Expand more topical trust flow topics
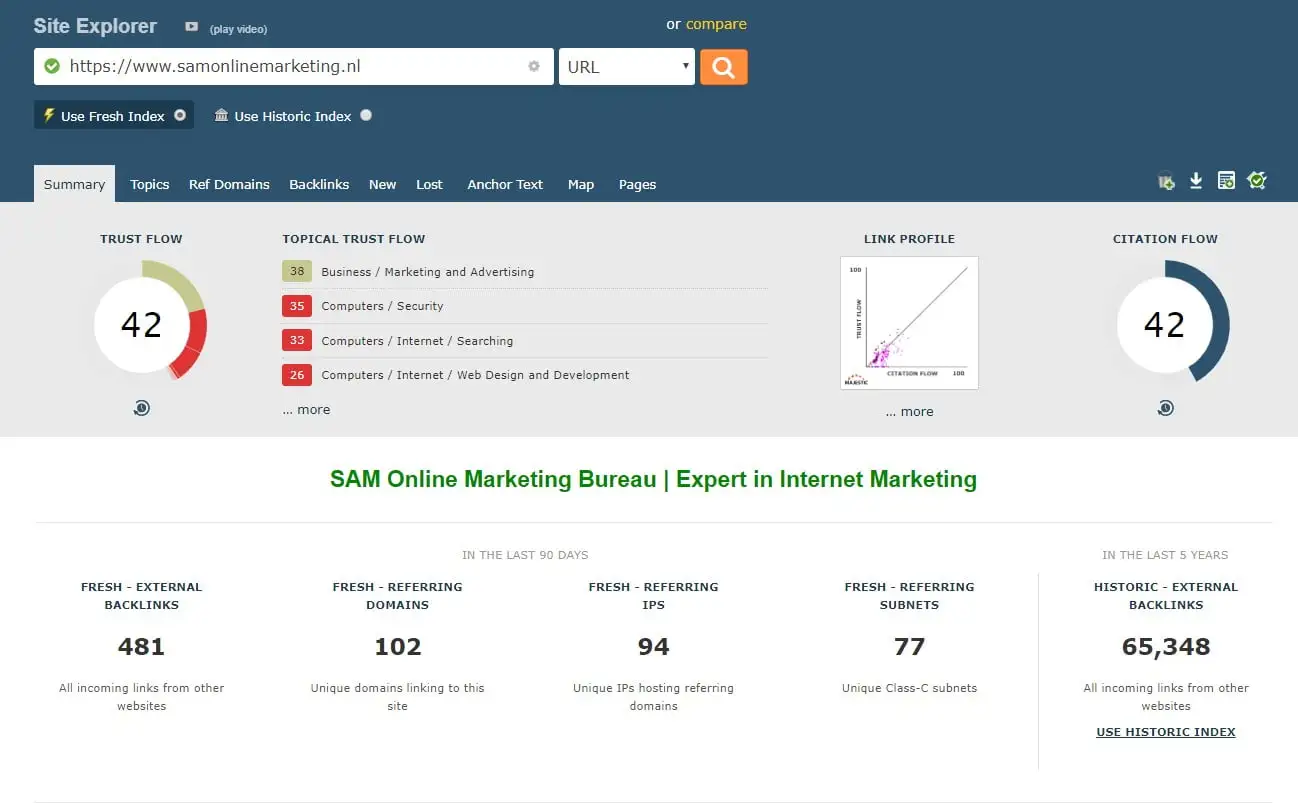The height and width of the screenshot is (803, 1298). coord(306,410)
